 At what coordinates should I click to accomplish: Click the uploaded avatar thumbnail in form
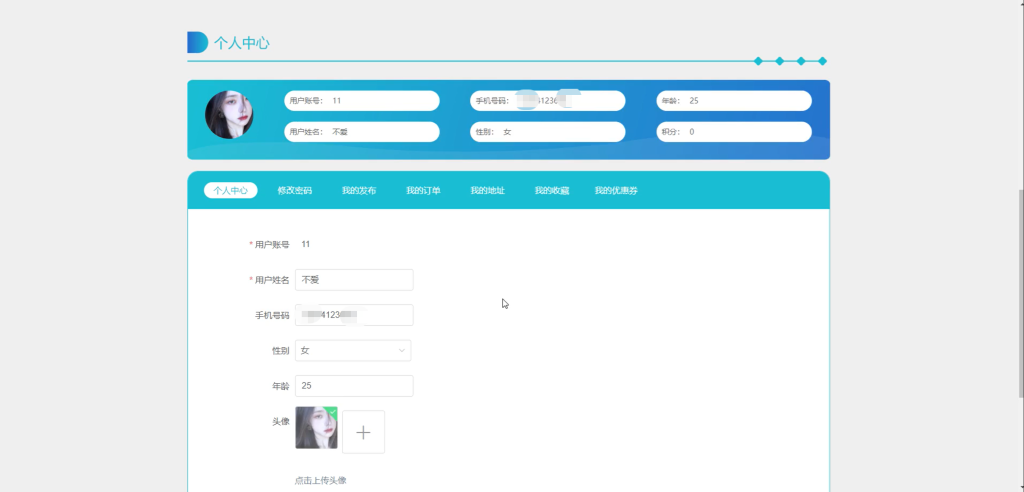point(316,427)
